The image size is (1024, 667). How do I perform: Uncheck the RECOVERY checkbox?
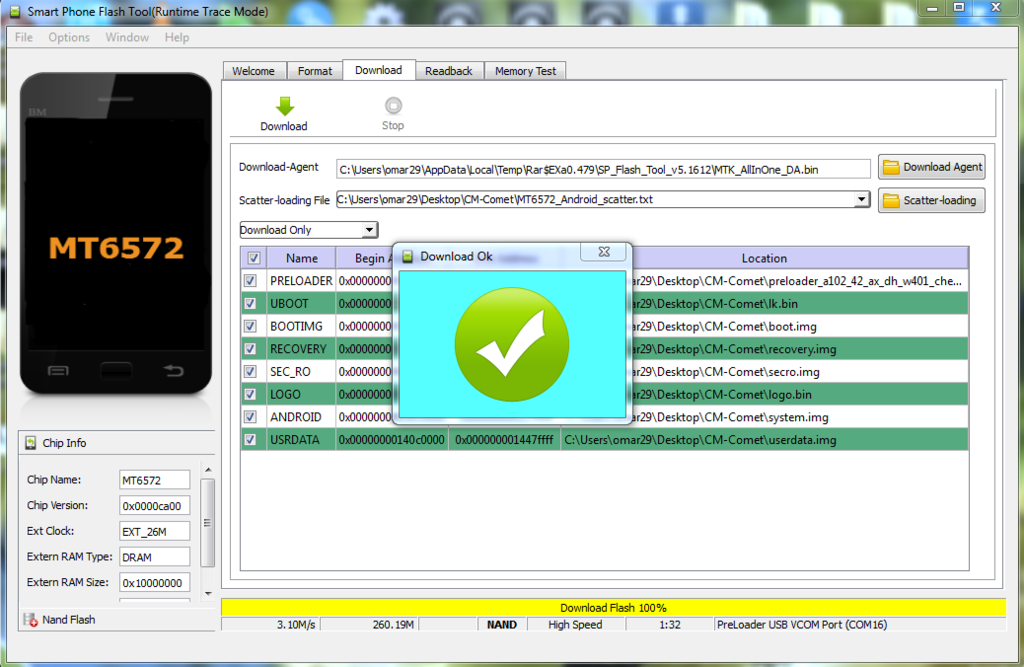coord(250,349)
